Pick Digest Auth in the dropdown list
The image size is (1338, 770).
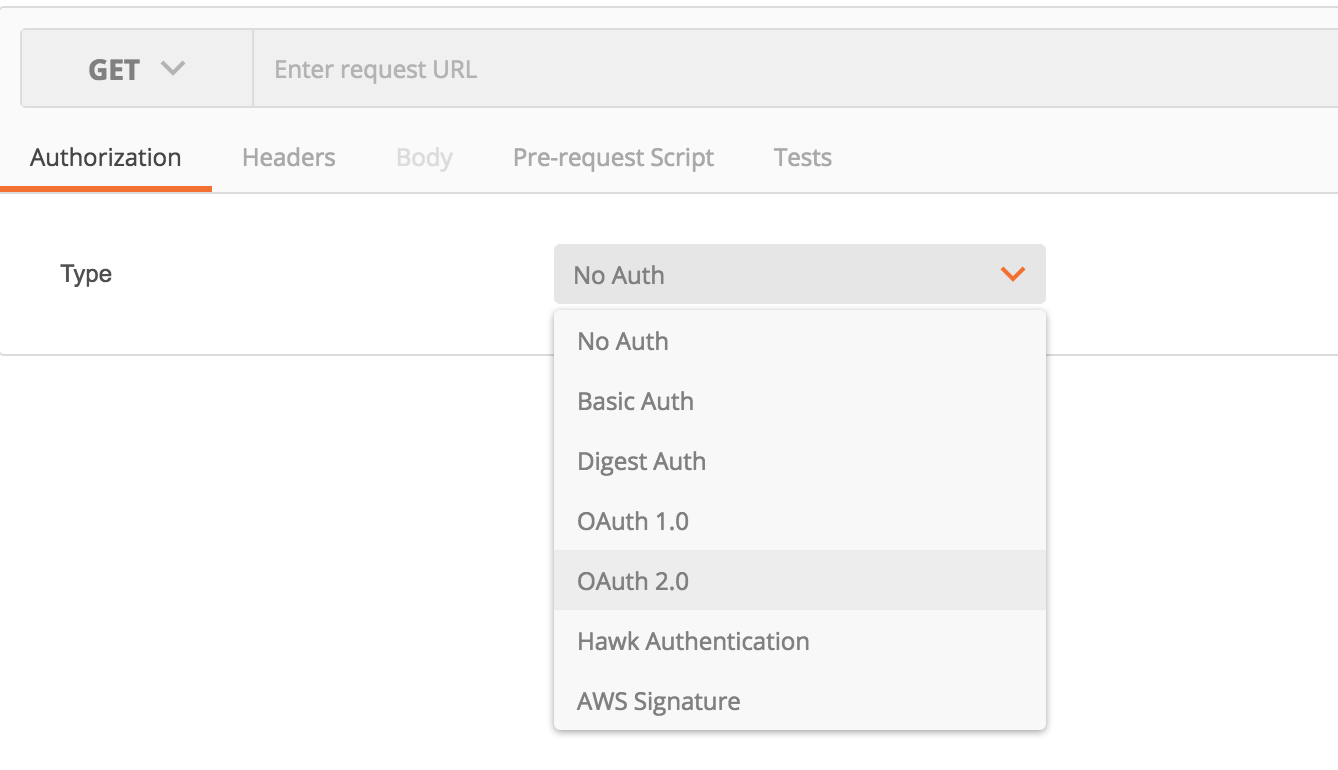642,461
